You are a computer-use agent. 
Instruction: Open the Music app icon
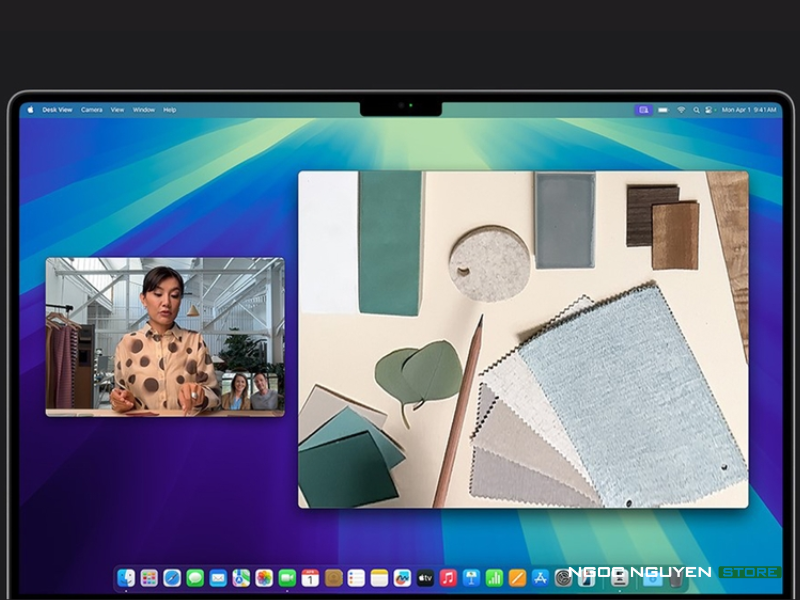[448, 577]
